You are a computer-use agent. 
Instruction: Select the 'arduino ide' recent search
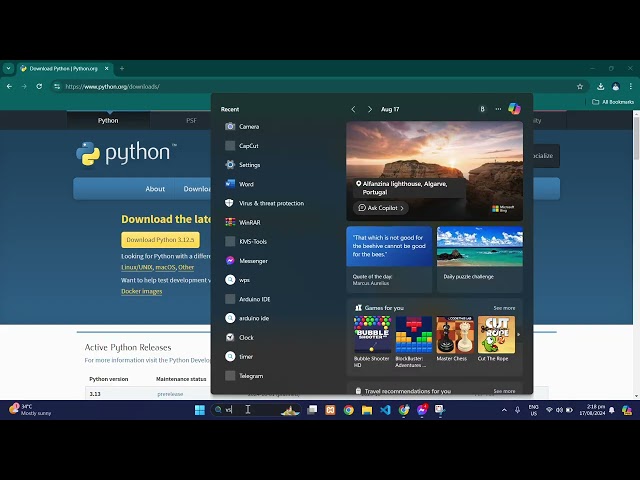click(x=247, y=318)
